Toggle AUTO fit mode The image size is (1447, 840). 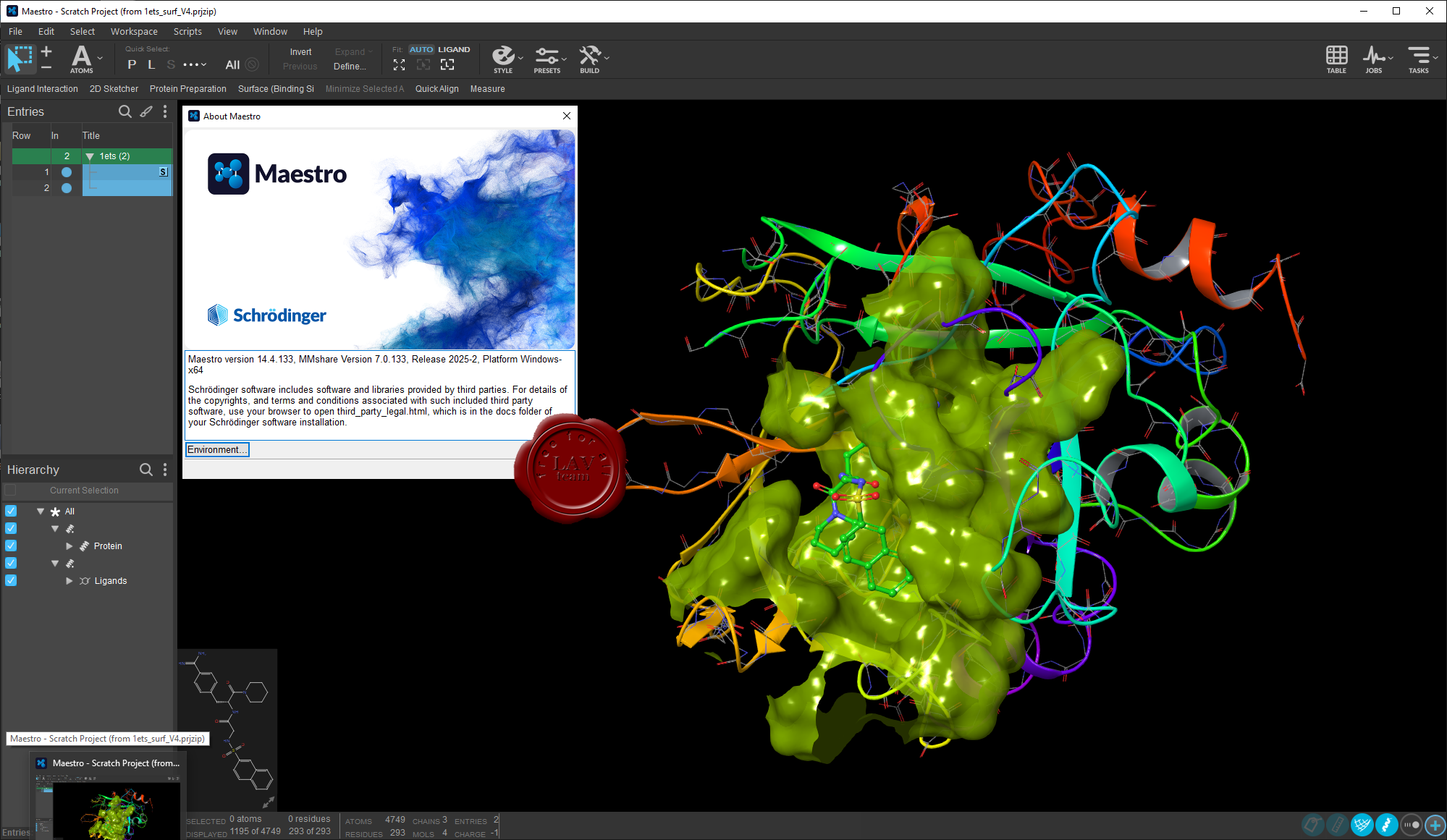point(421,49)
